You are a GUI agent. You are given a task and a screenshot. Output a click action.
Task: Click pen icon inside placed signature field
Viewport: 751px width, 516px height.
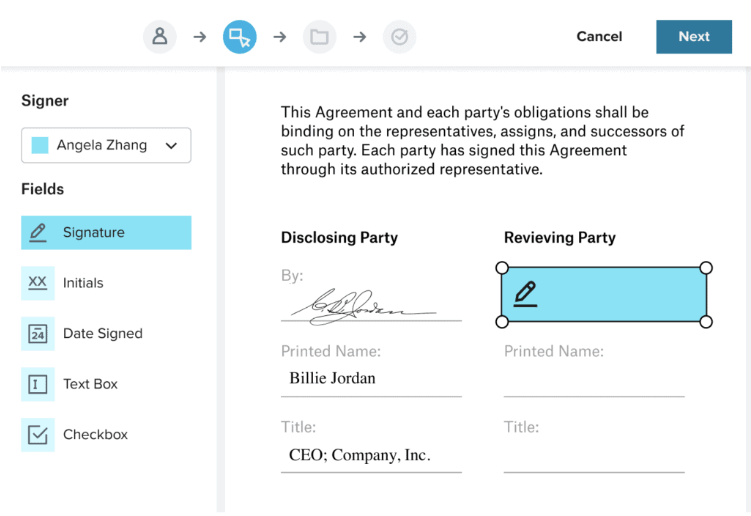(x=525, y=294)
